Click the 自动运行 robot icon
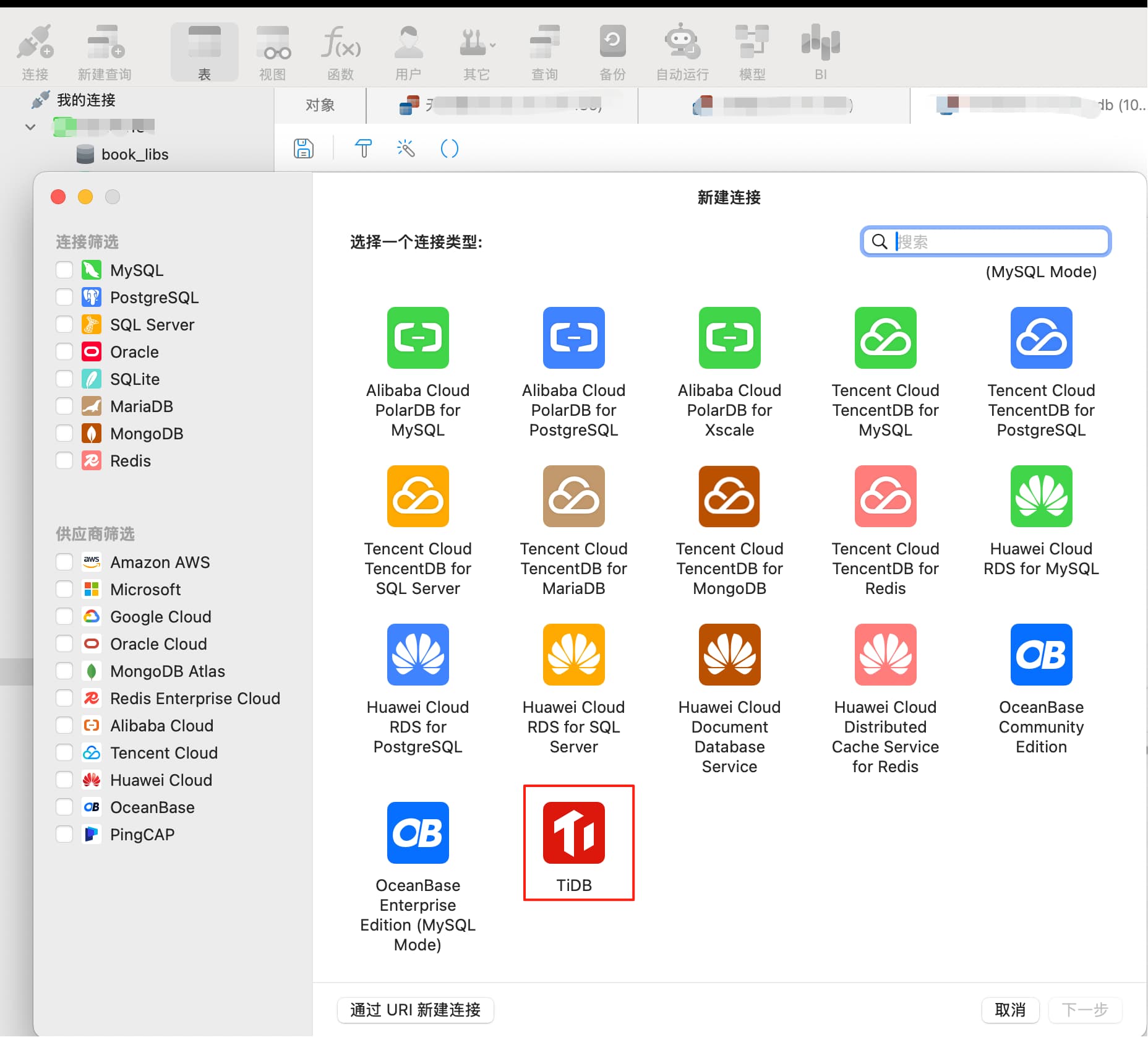This screenshot has height=1037, width=1148. tap(682, 53)
